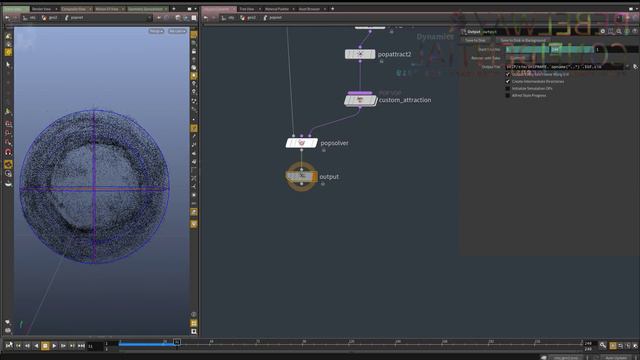
Task: Open the Output File dropdown arrow
Action: click(x=628, y=67)
